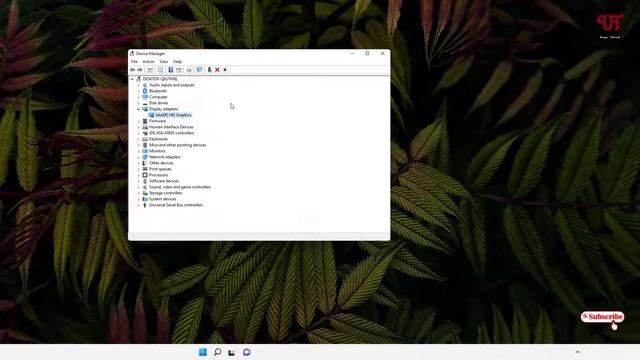Viewport: 640px width, 360px height.
Task: Select Mice and other pointing devices label
Action: pyautogui.click(x=178, y=145)
